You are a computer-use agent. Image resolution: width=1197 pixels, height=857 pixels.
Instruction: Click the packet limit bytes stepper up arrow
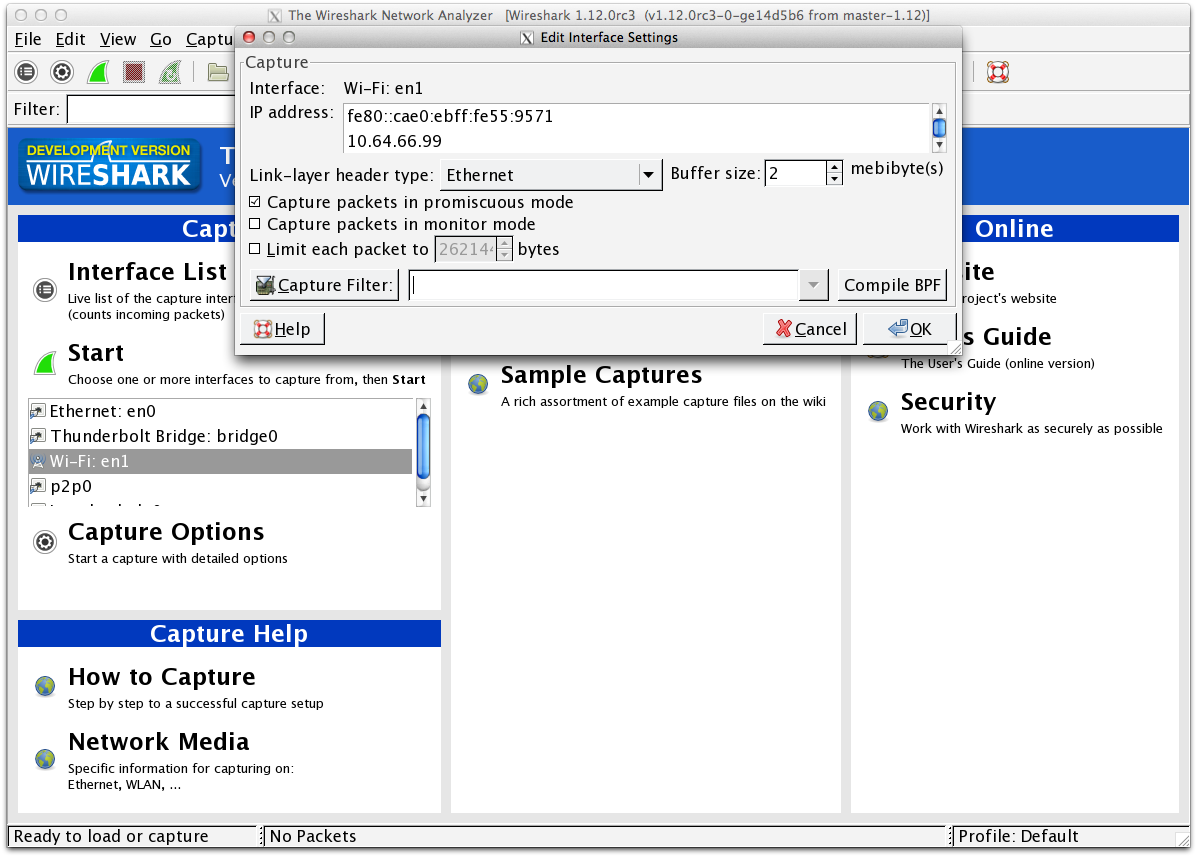point(505,243)
